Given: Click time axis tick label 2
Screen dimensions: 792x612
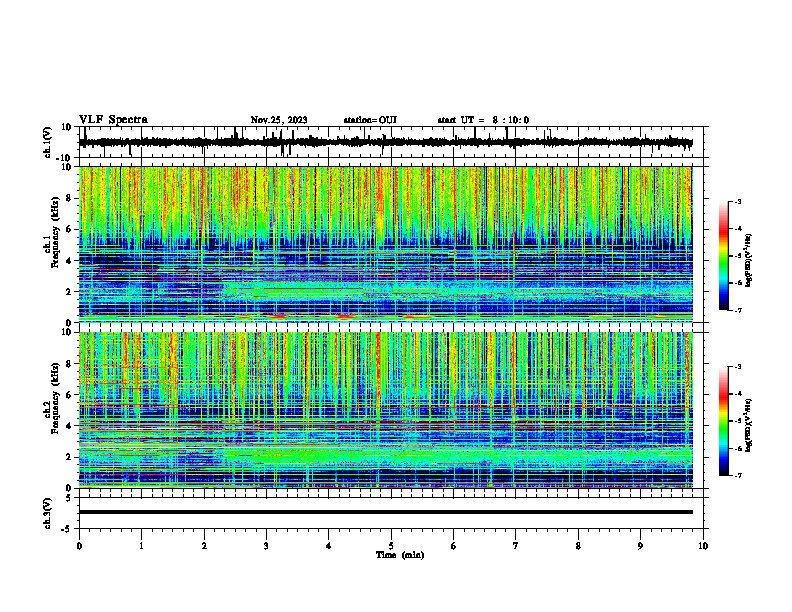Looking at the screenshot, I should (204, 546).
